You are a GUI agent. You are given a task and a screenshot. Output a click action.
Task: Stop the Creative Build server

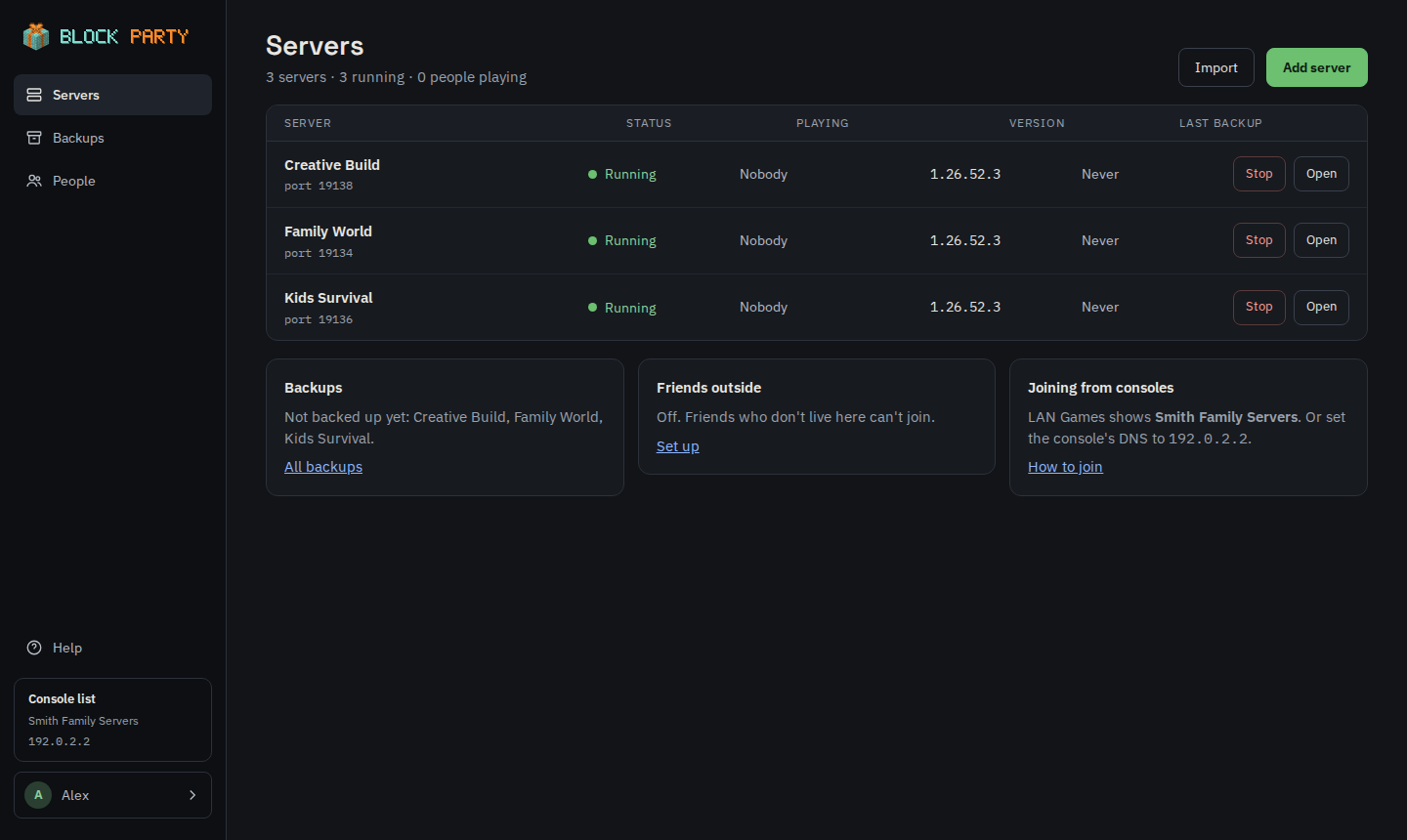coord(1259,174)
